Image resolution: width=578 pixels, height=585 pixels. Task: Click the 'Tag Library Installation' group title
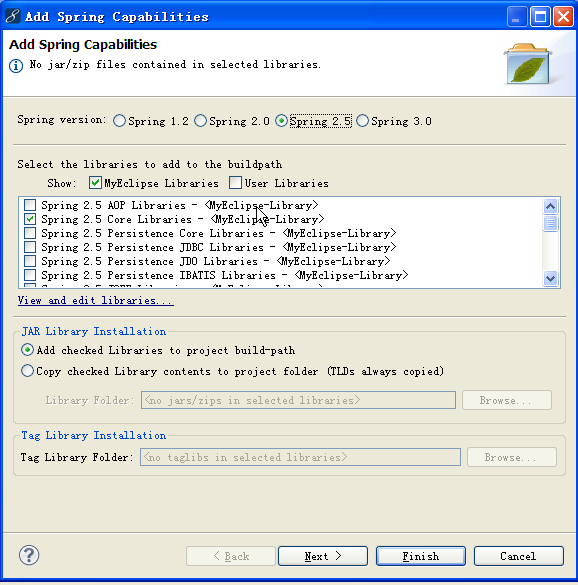tap(94, 435)
